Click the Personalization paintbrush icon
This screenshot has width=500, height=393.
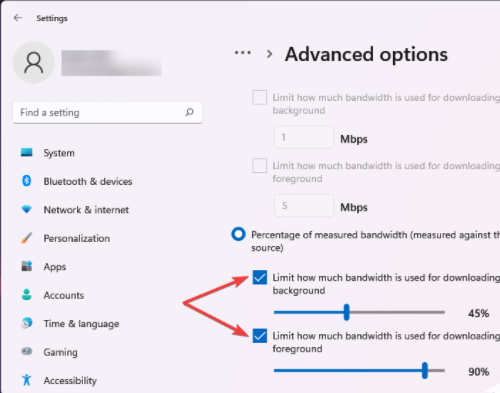click(27, 238)
